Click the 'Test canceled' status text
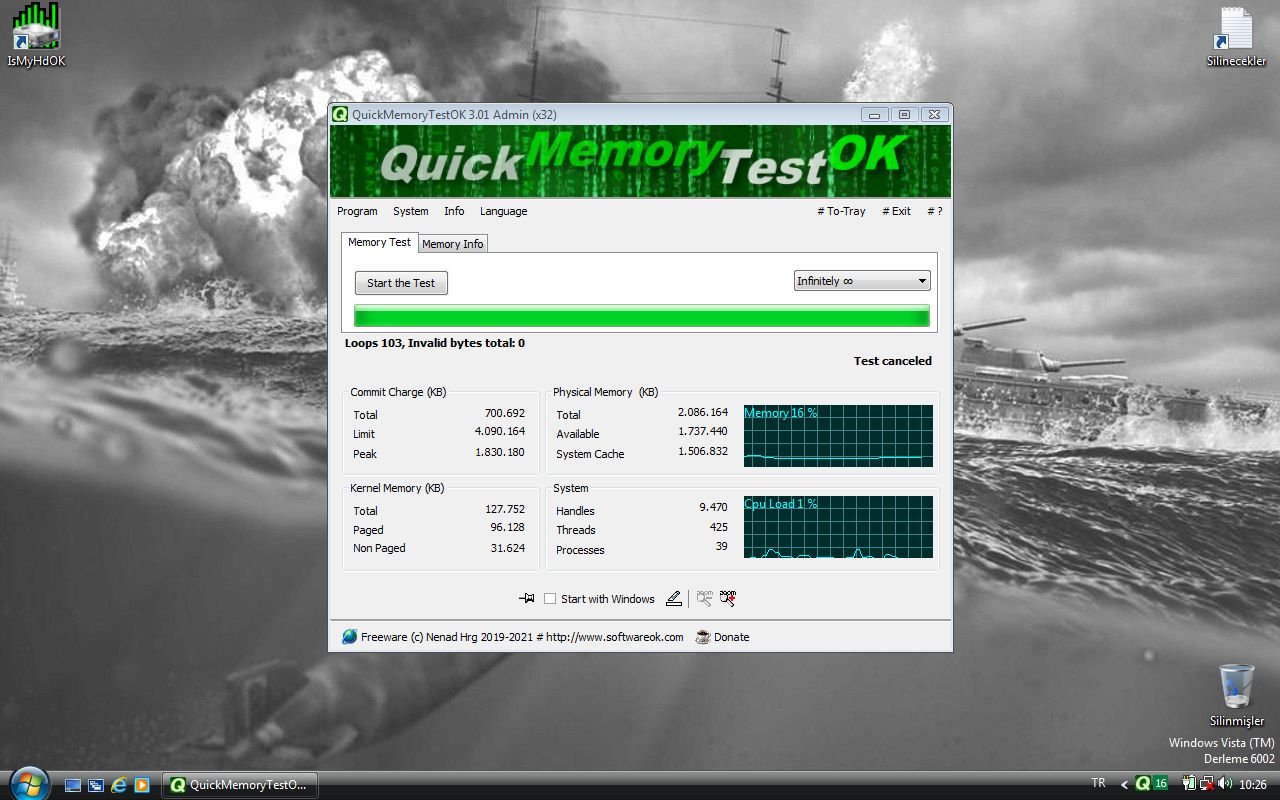Viewport: 1280px width, 800px height. pos(892,361)
